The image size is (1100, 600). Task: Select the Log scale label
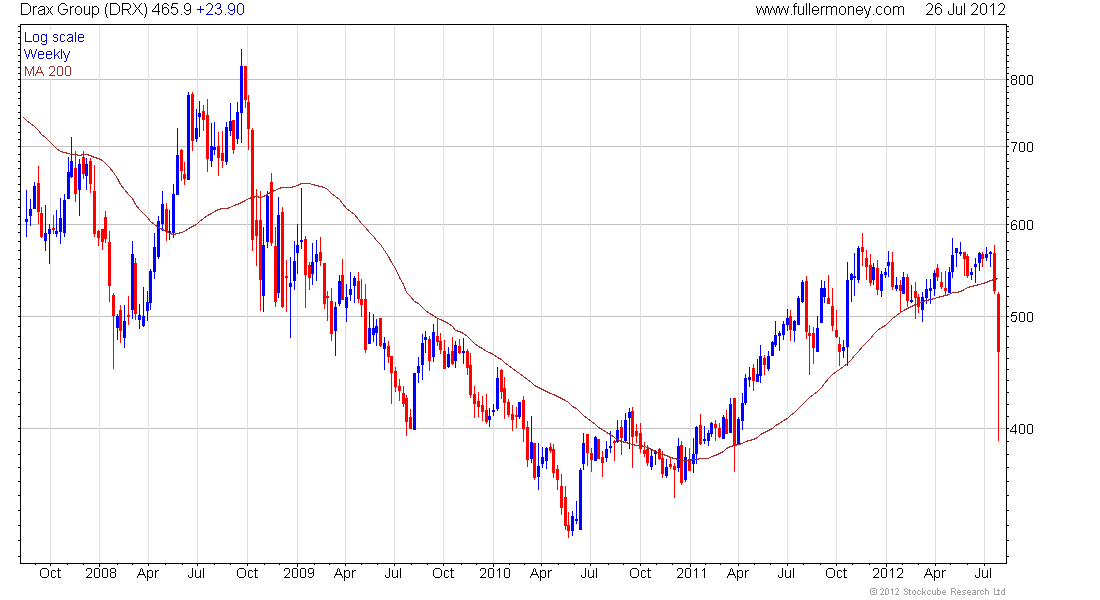(54, 38)
